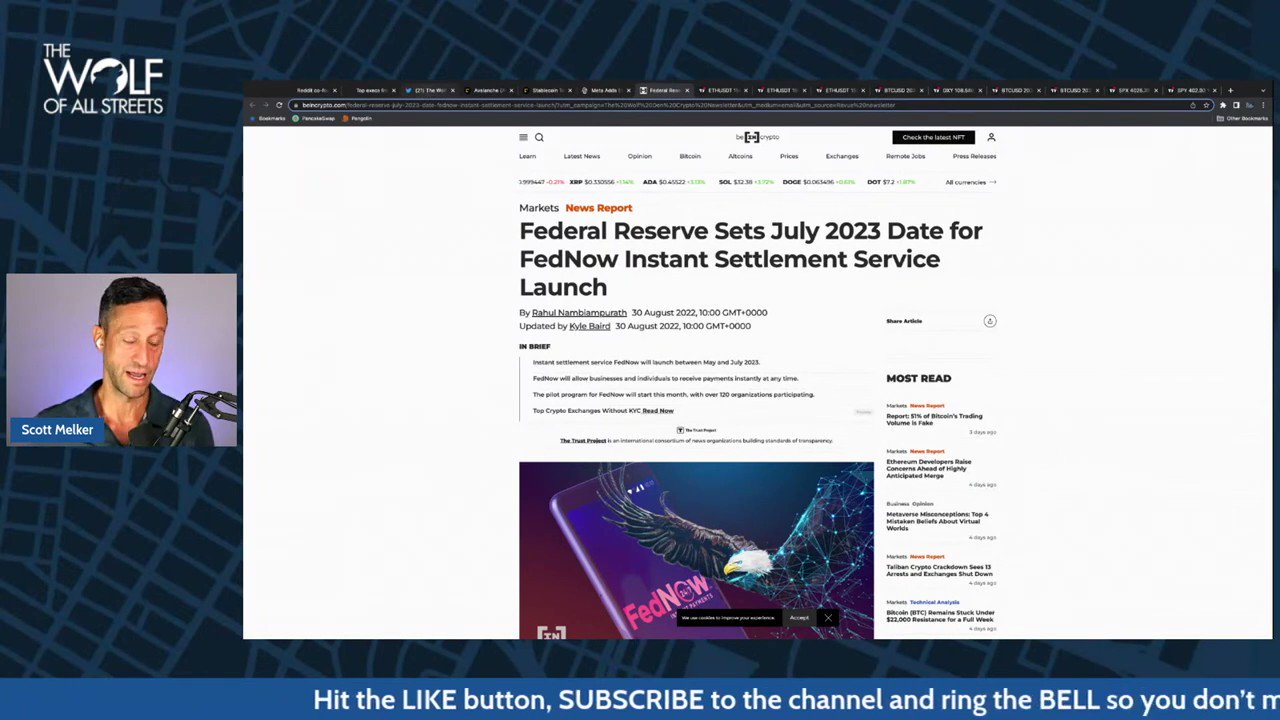
Task: Click the Markets breadcrumb category
Action: 539,208
